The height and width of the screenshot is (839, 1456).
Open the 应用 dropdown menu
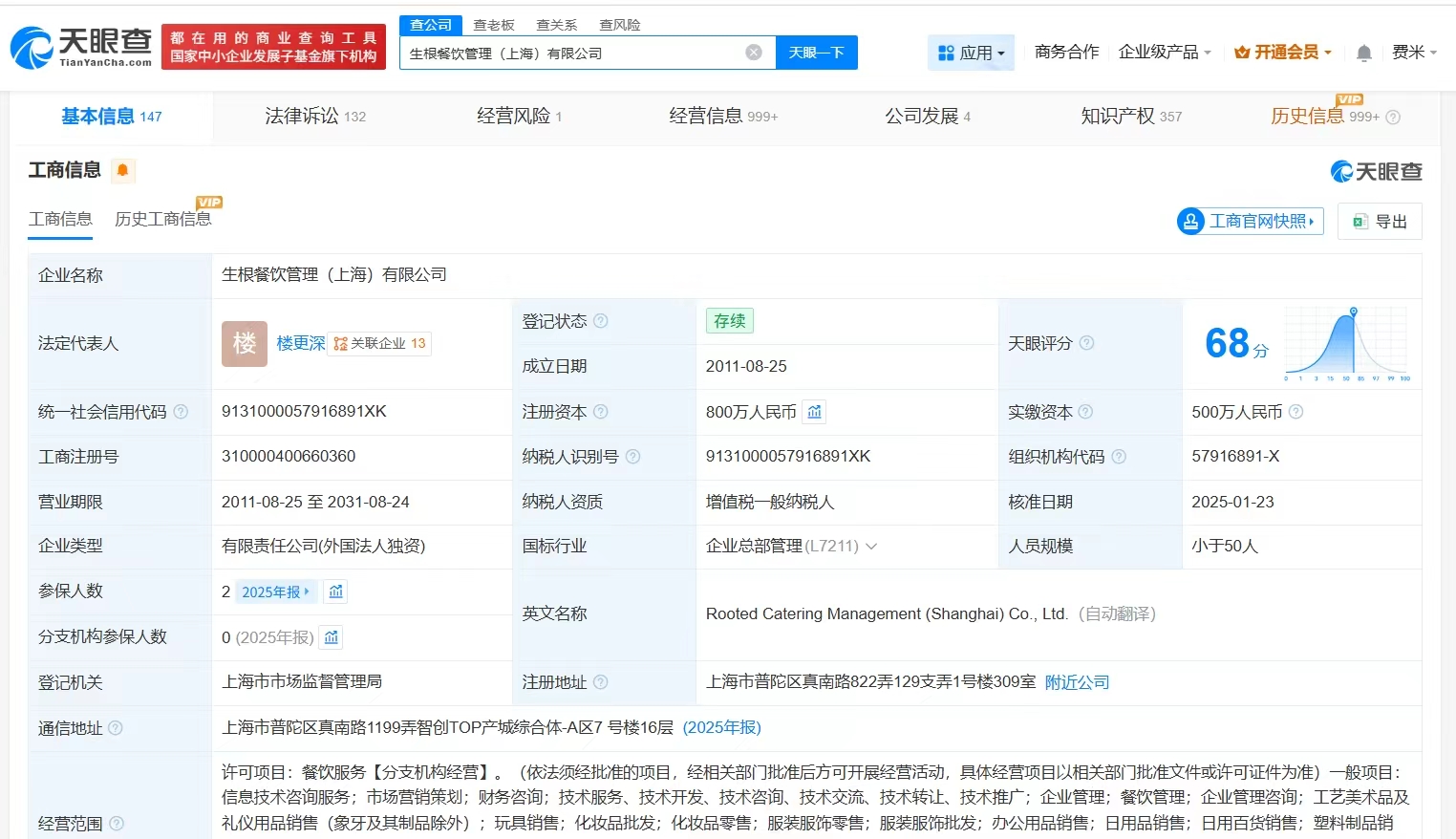click(972, 53)
